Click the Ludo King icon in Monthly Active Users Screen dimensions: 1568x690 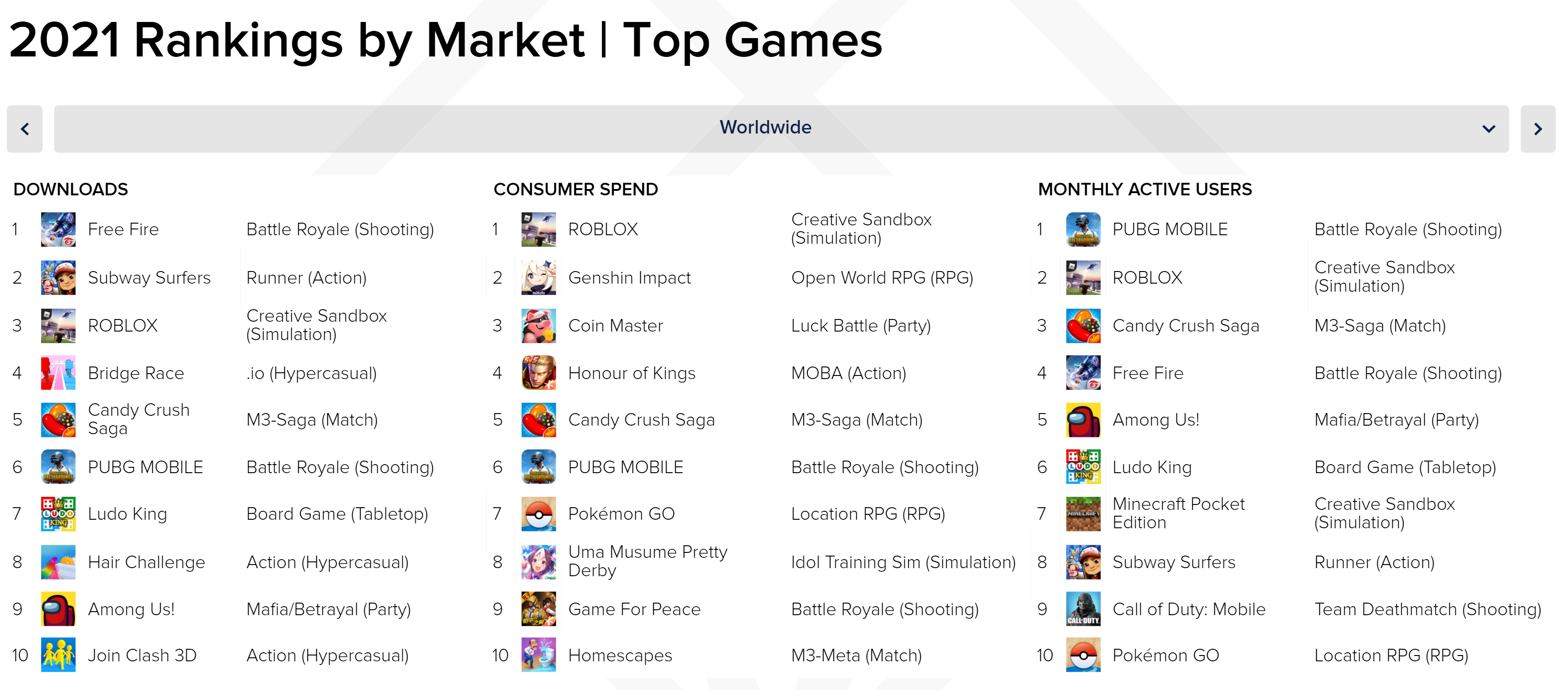coord(1083,467)
